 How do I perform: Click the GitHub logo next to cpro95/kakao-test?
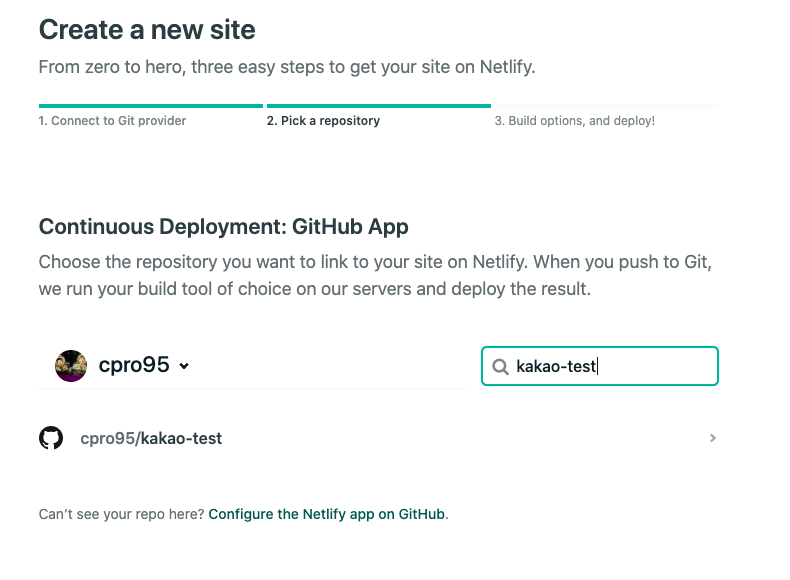[51, 438]
